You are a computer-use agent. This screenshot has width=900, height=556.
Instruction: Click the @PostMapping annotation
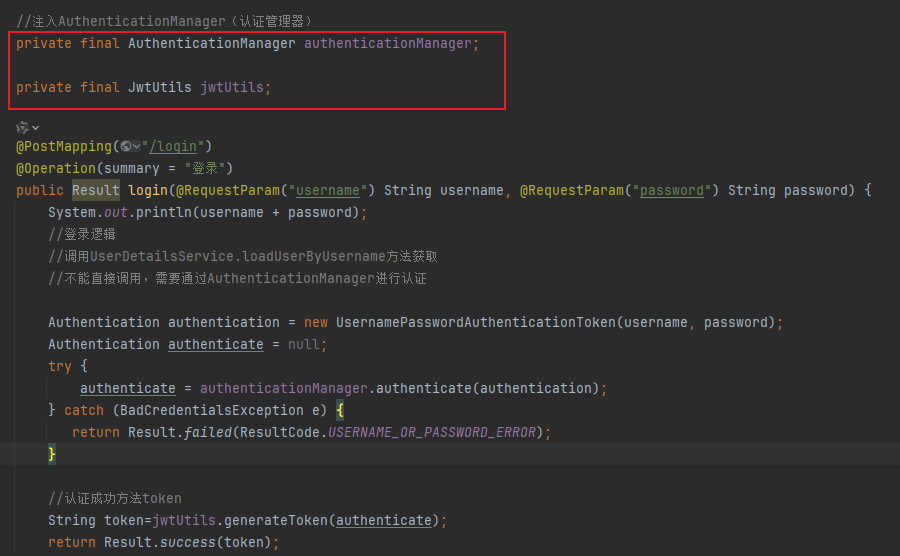coord(64,146)
